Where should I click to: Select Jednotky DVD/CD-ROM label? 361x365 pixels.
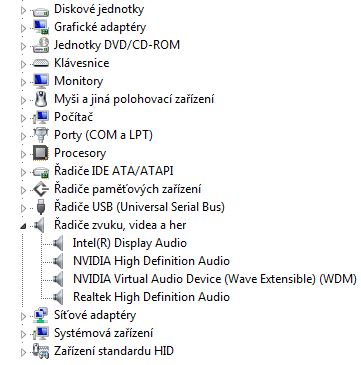coord(117,45)
